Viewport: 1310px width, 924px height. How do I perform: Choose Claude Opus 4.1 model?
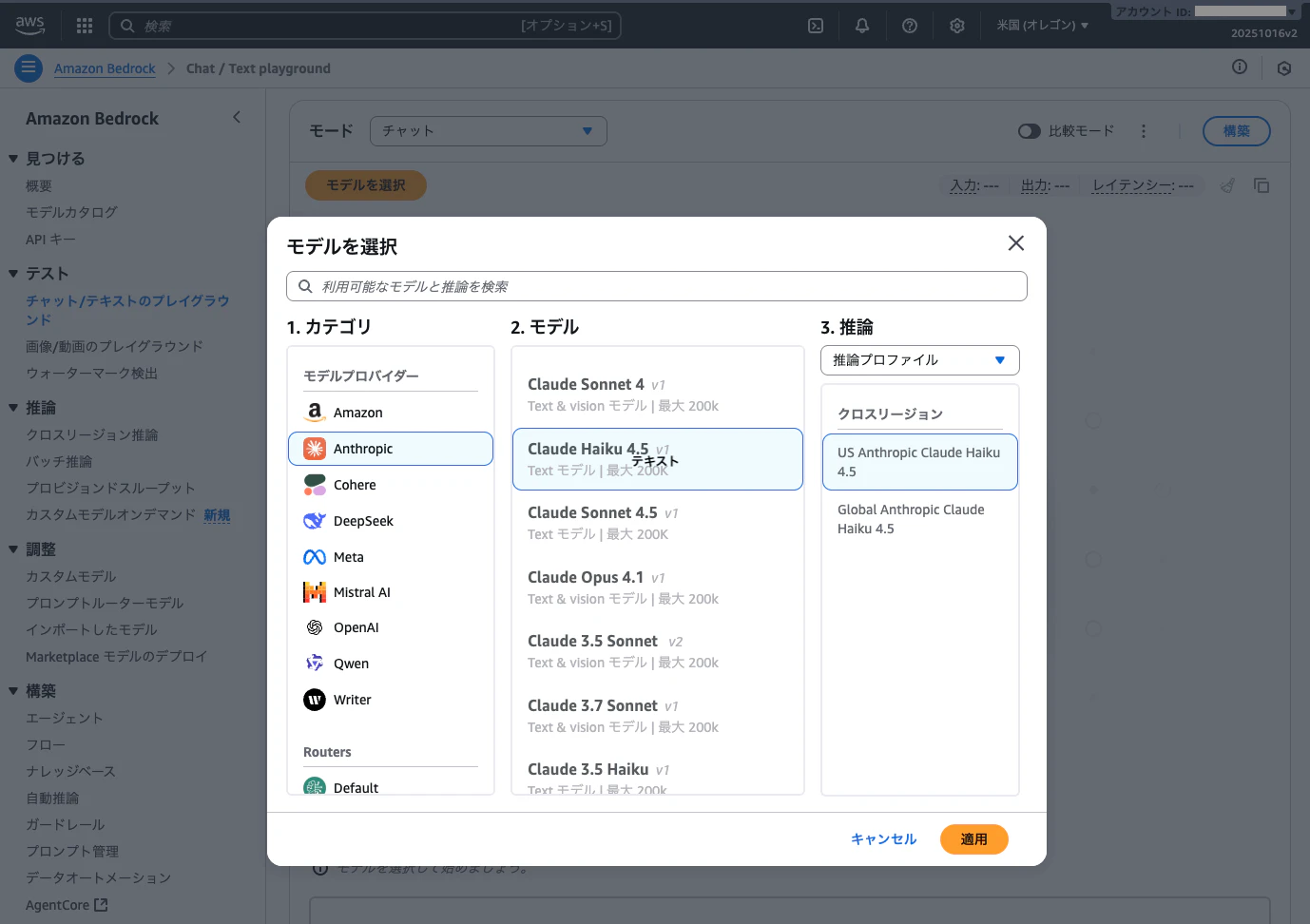pos(657,587)
